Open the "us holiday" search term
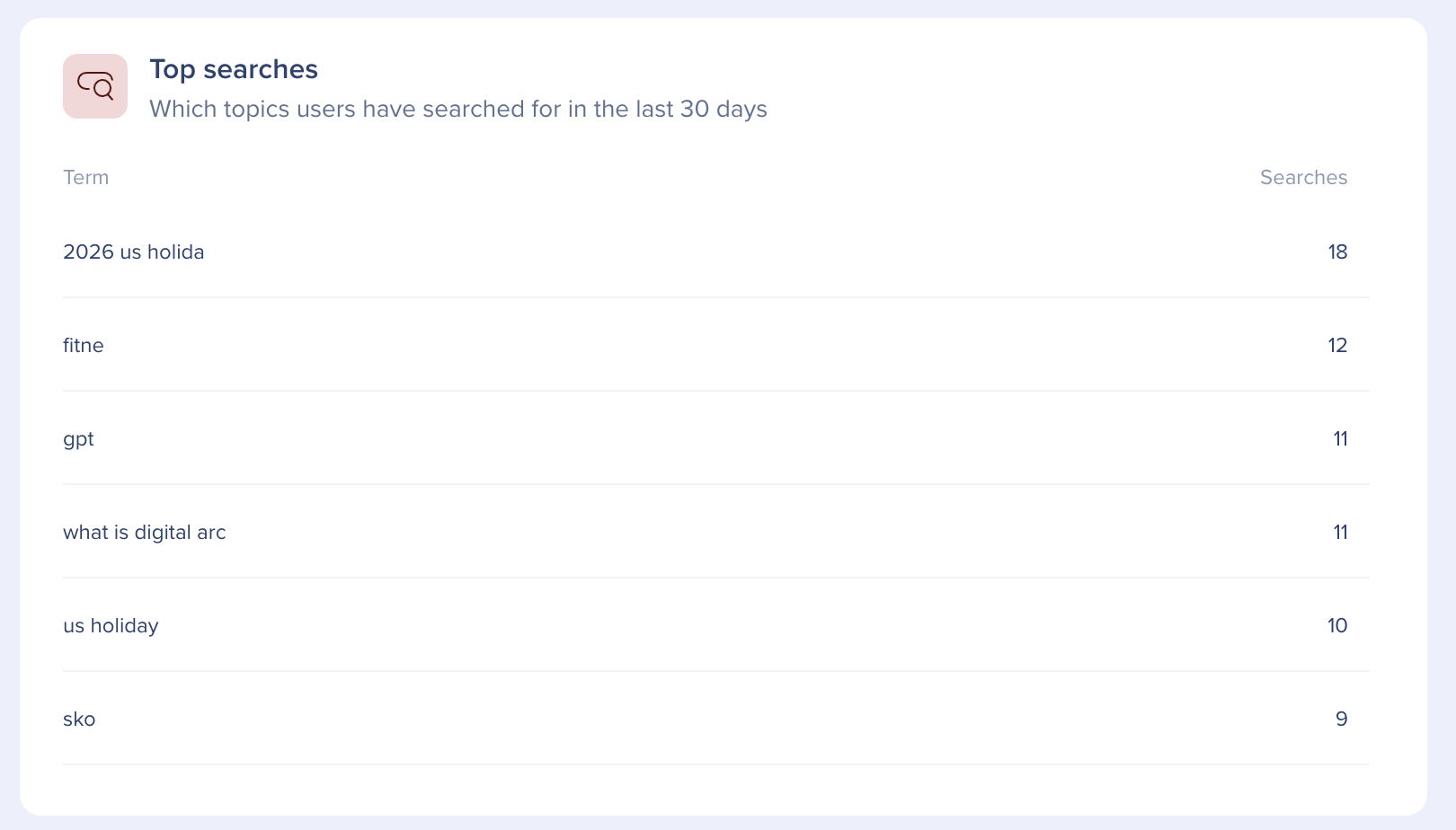Image resolution: width=1456 pixels, height=830 pixels. (111, 626)
